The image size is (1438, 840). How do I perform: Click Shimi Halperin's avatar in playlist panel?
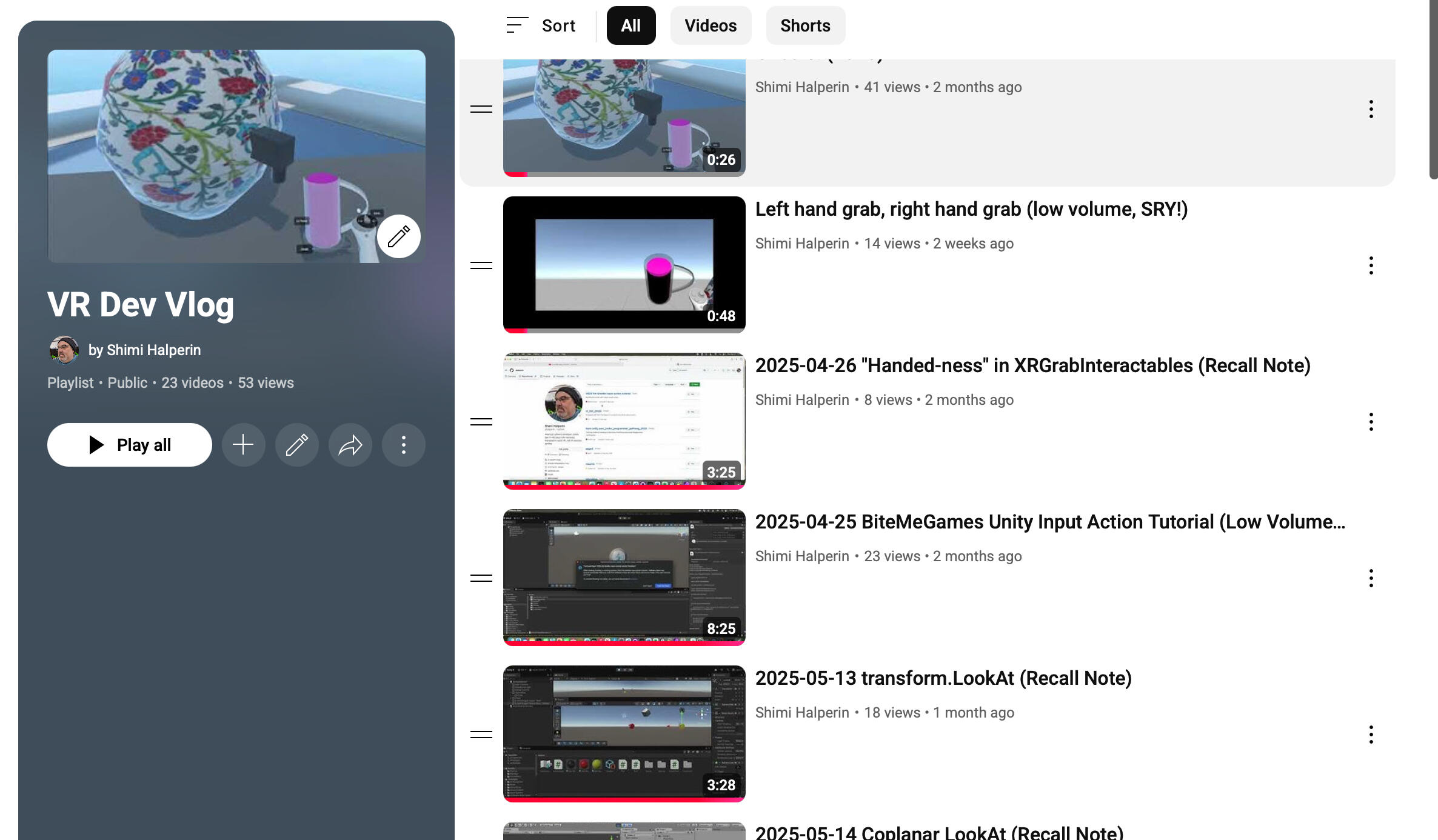pos(64,350)
